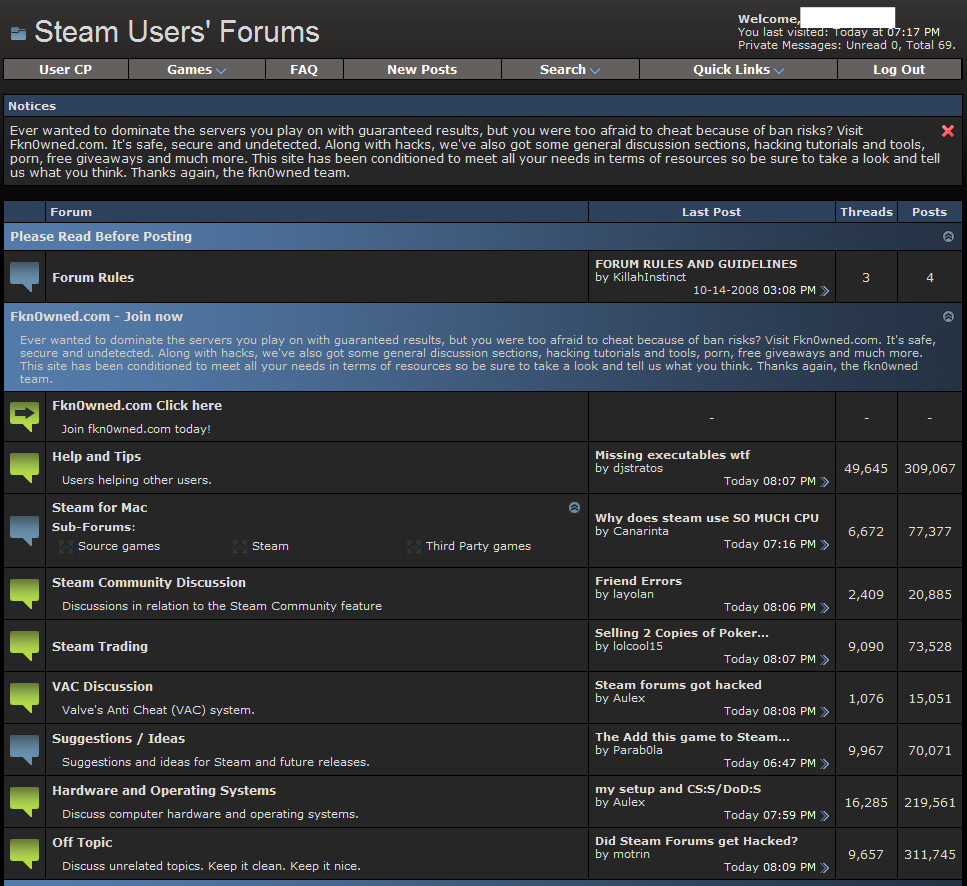Click the Steam Trading status bubble icon

[25, 646]
